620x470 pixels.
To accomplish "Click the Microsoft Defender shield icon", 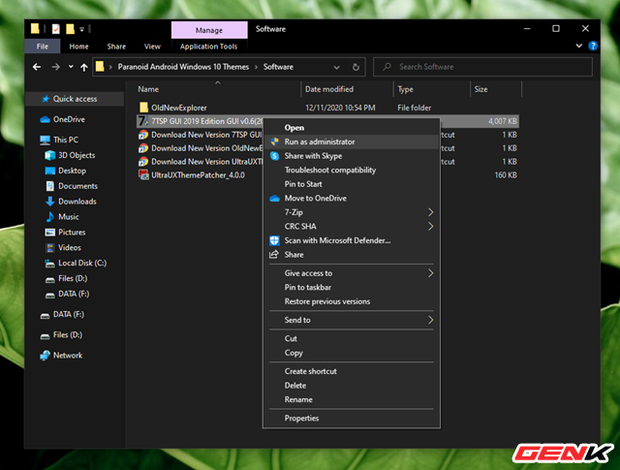I will tap(274, 240).
